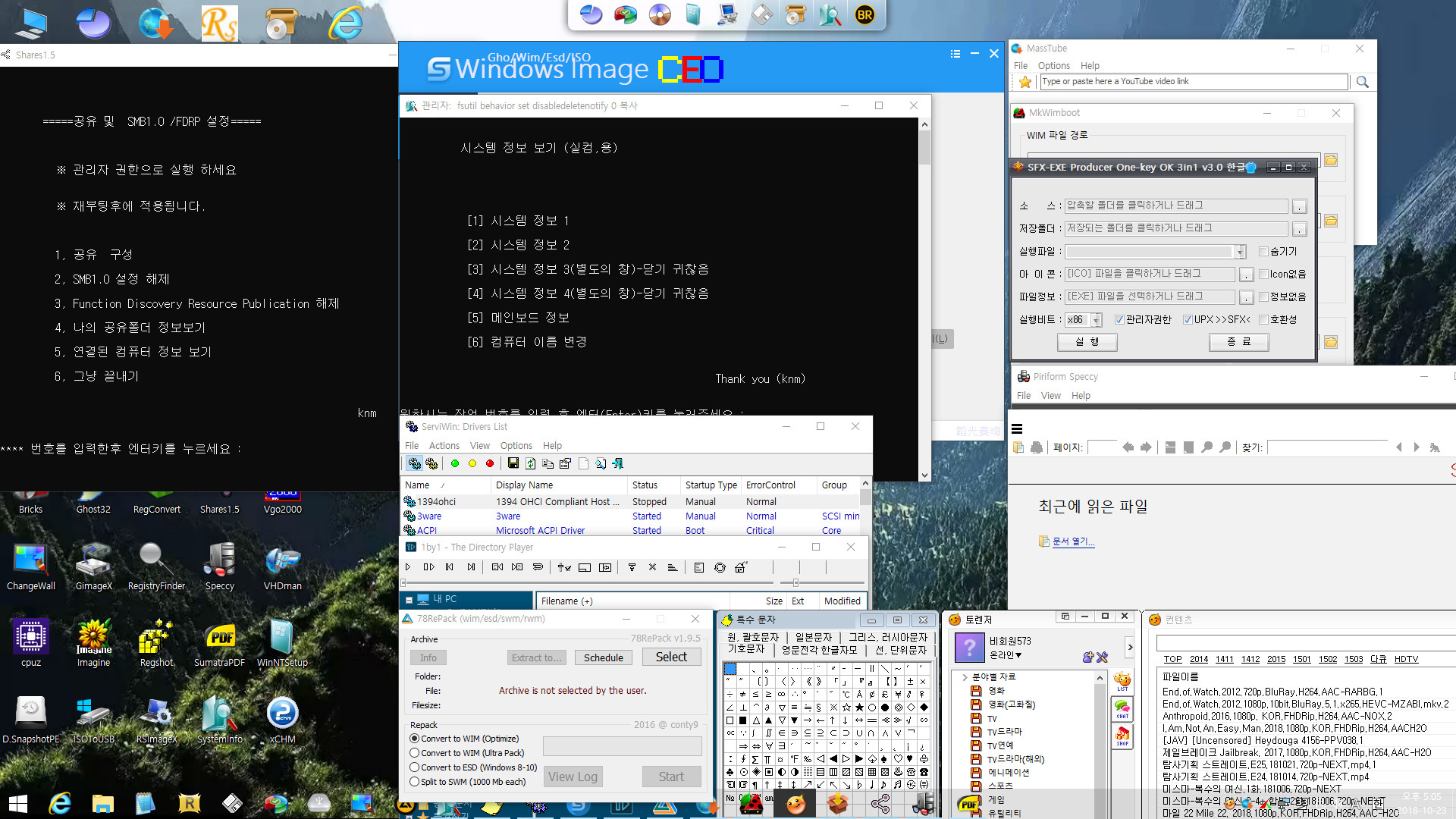Click 2014 link in 컨텐츠 panel
Screen dimensions: 1456x819
(x=1199, y=659)
